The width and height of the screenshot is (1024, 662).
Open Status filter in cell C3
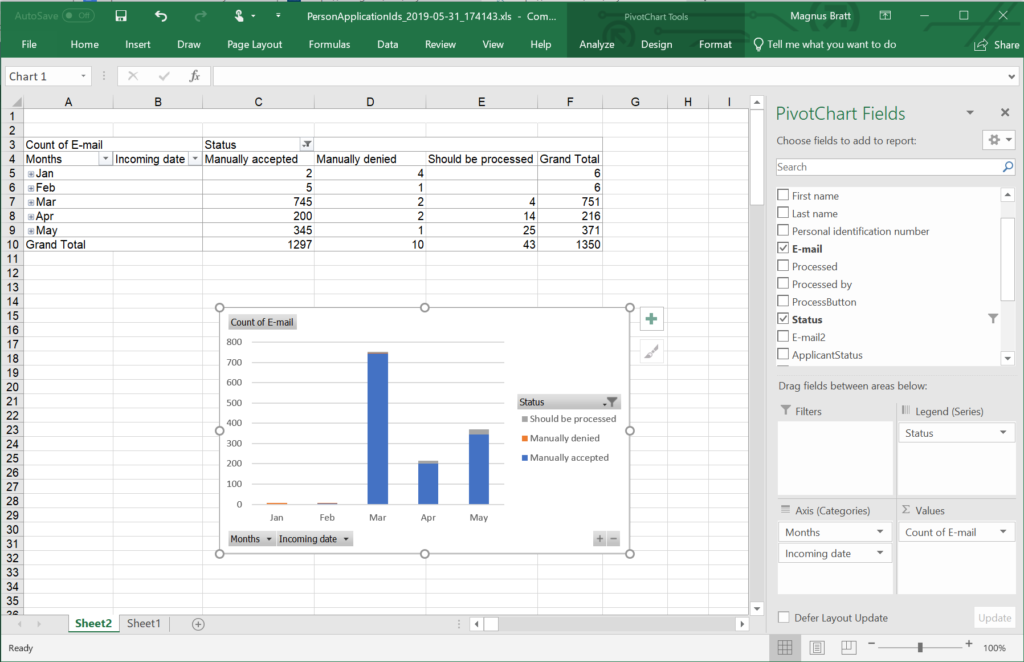pyautogui.click(x=306, y=144)
